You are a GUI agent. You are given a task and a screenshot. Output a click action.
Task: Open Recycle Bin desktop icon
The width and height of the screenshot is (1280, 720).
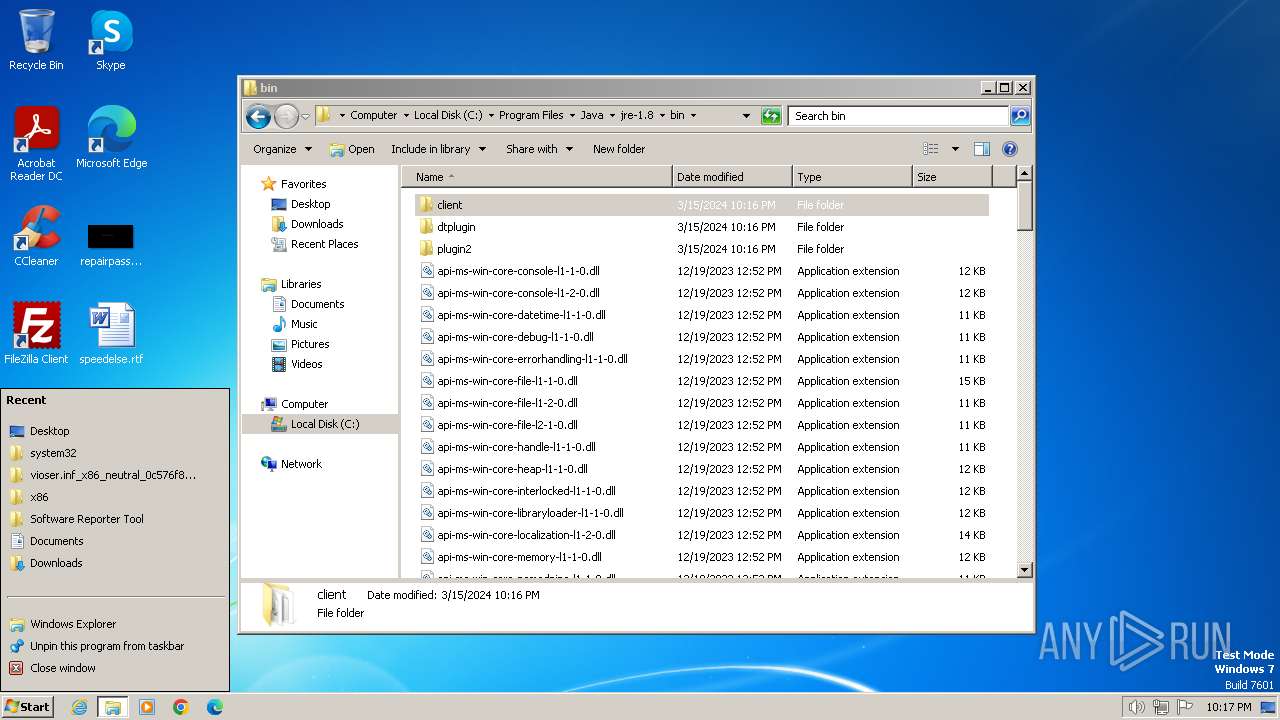tap(36, 40)
